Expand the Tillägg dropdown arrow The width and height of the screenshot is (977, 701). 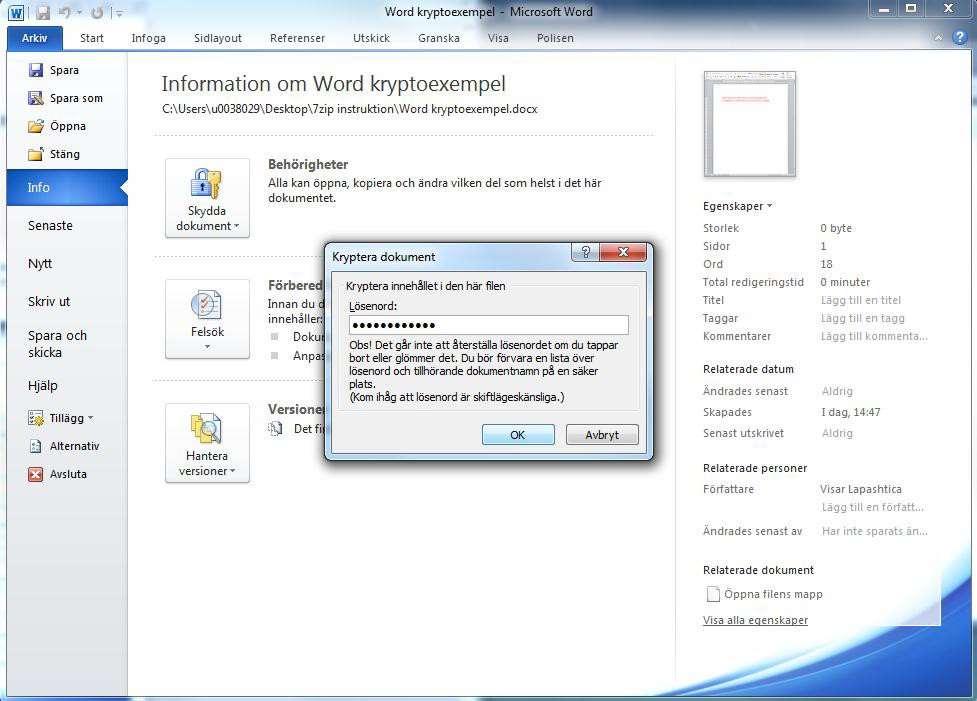tap(91, 417)
